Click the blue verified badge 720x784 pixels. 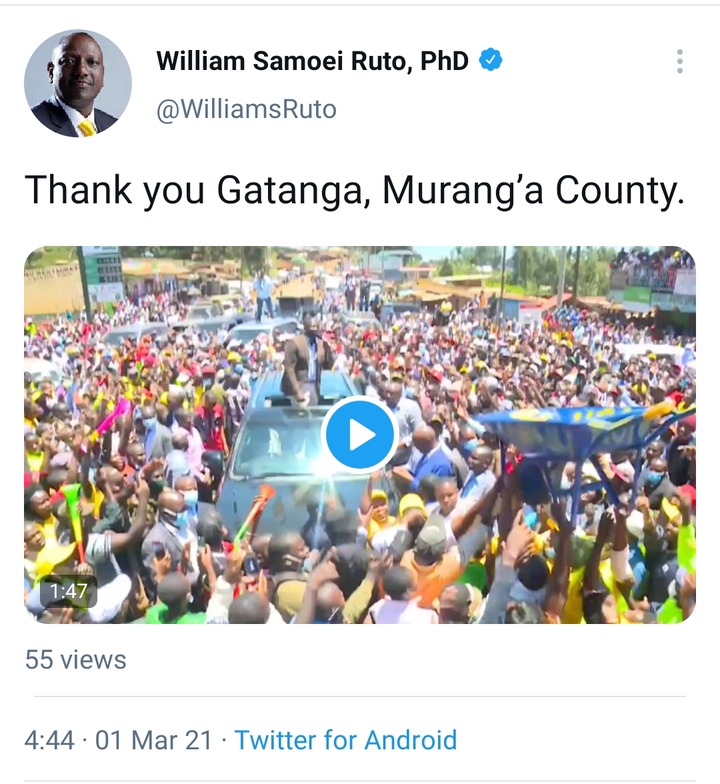490,60
